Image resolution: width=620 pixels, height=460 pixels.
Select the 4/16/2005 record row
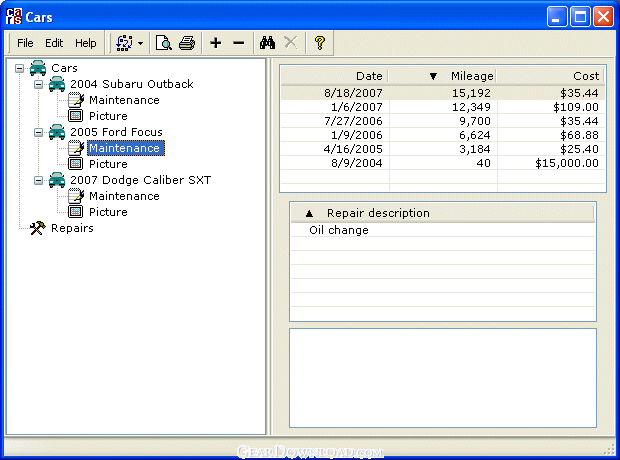tap(443, 149)
